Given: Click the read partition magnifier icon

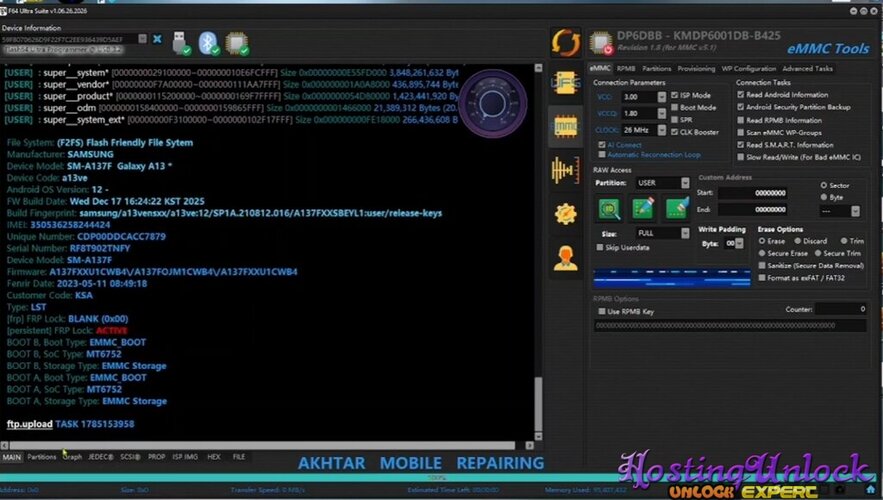Looking at the screenshot, I should coord(609,209).
